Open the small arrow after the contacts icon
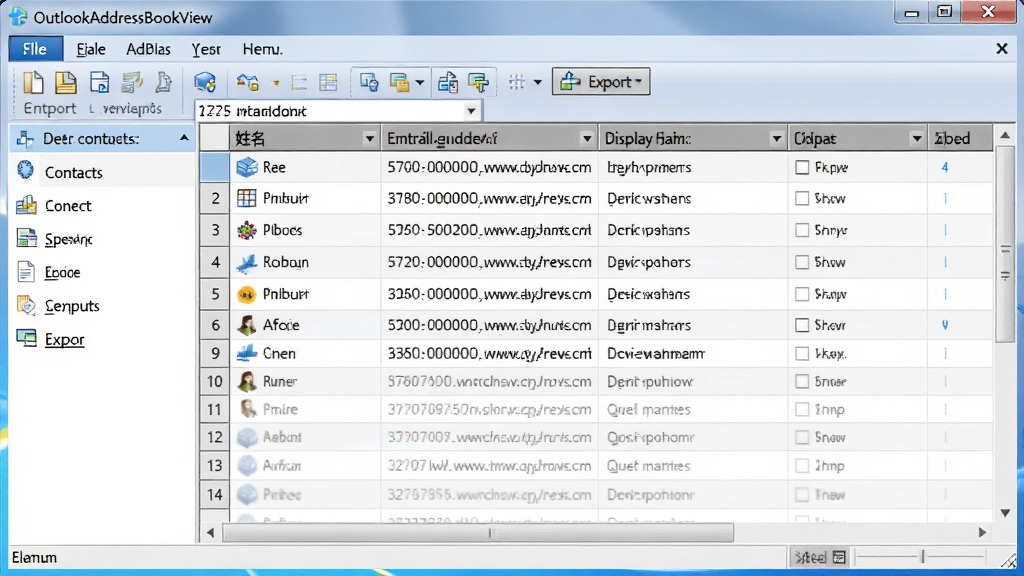1024x576 pixels. [x=276, y=83]
